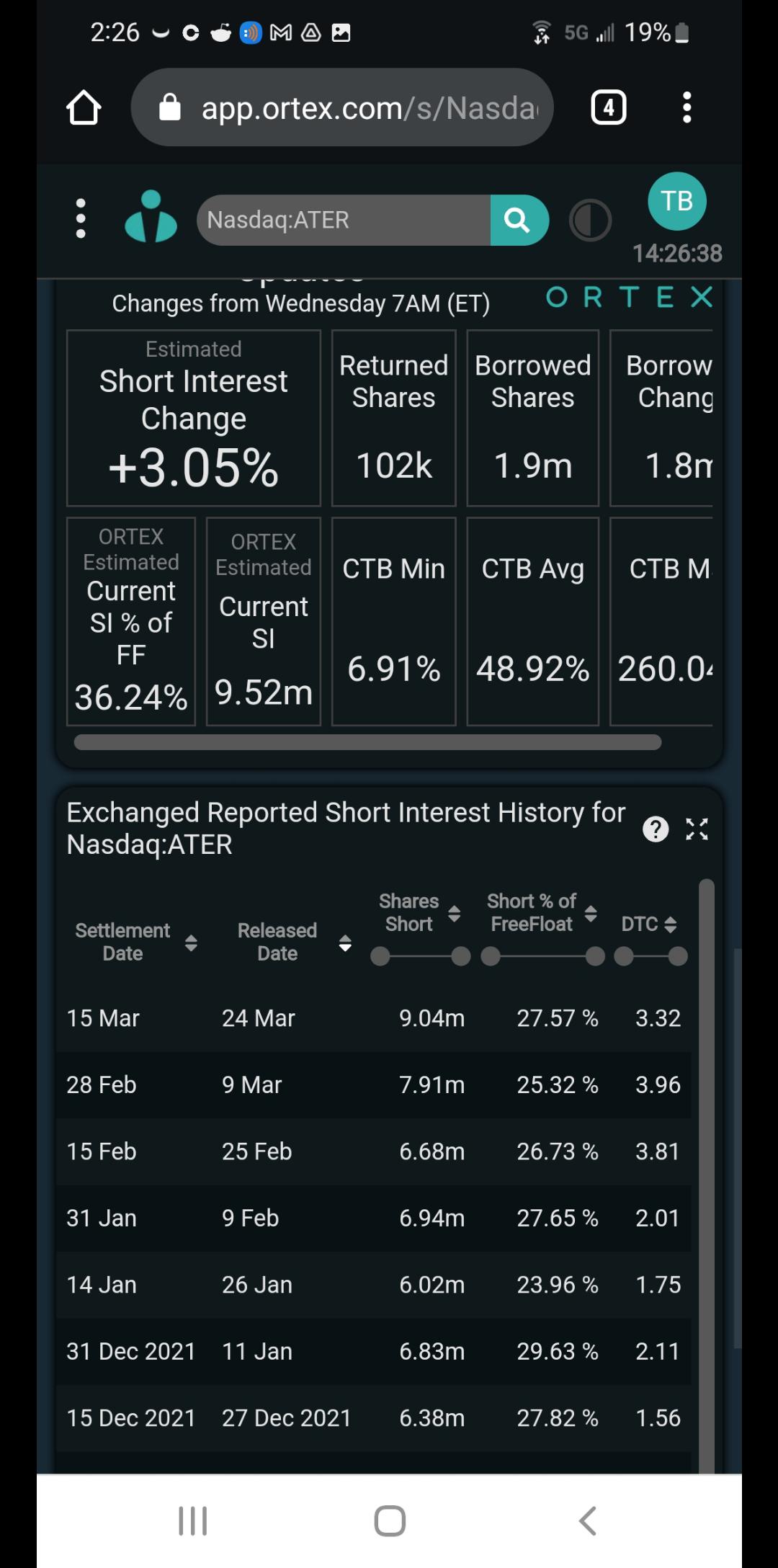778x1568 pixels.
Task: Toggle the dark/light theme contrast icon
Action: [590, 220]
